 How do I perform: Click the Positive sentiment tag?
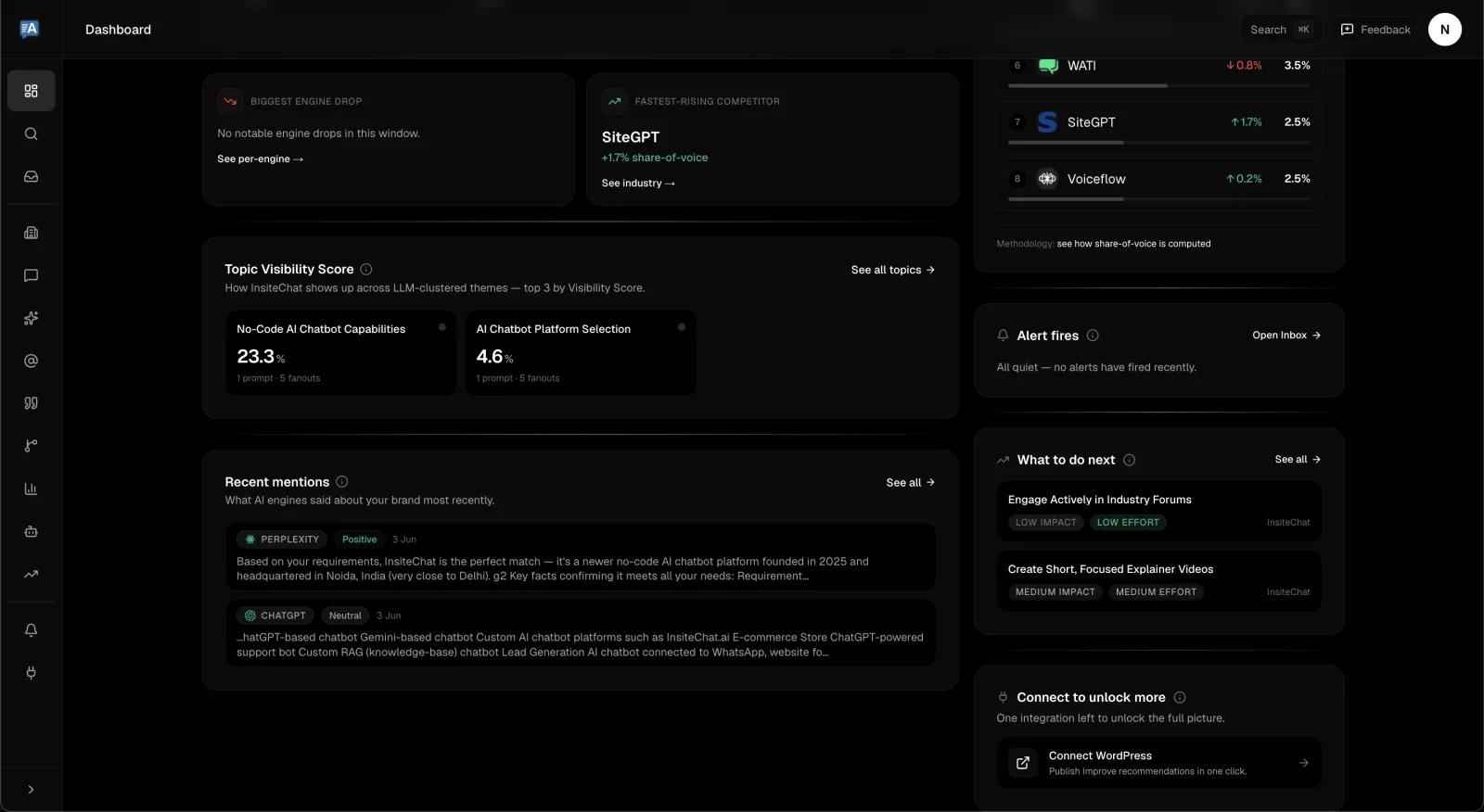[360, 539]
